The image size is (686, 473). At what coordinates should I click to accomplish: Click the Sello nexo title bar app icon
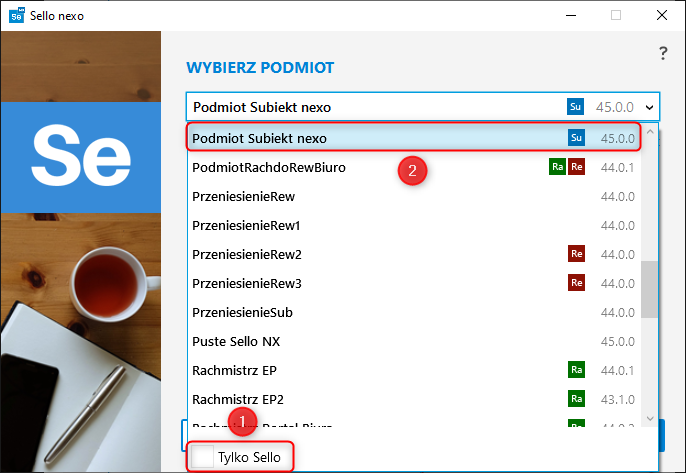pyautogui.click(x=16, y=15)
